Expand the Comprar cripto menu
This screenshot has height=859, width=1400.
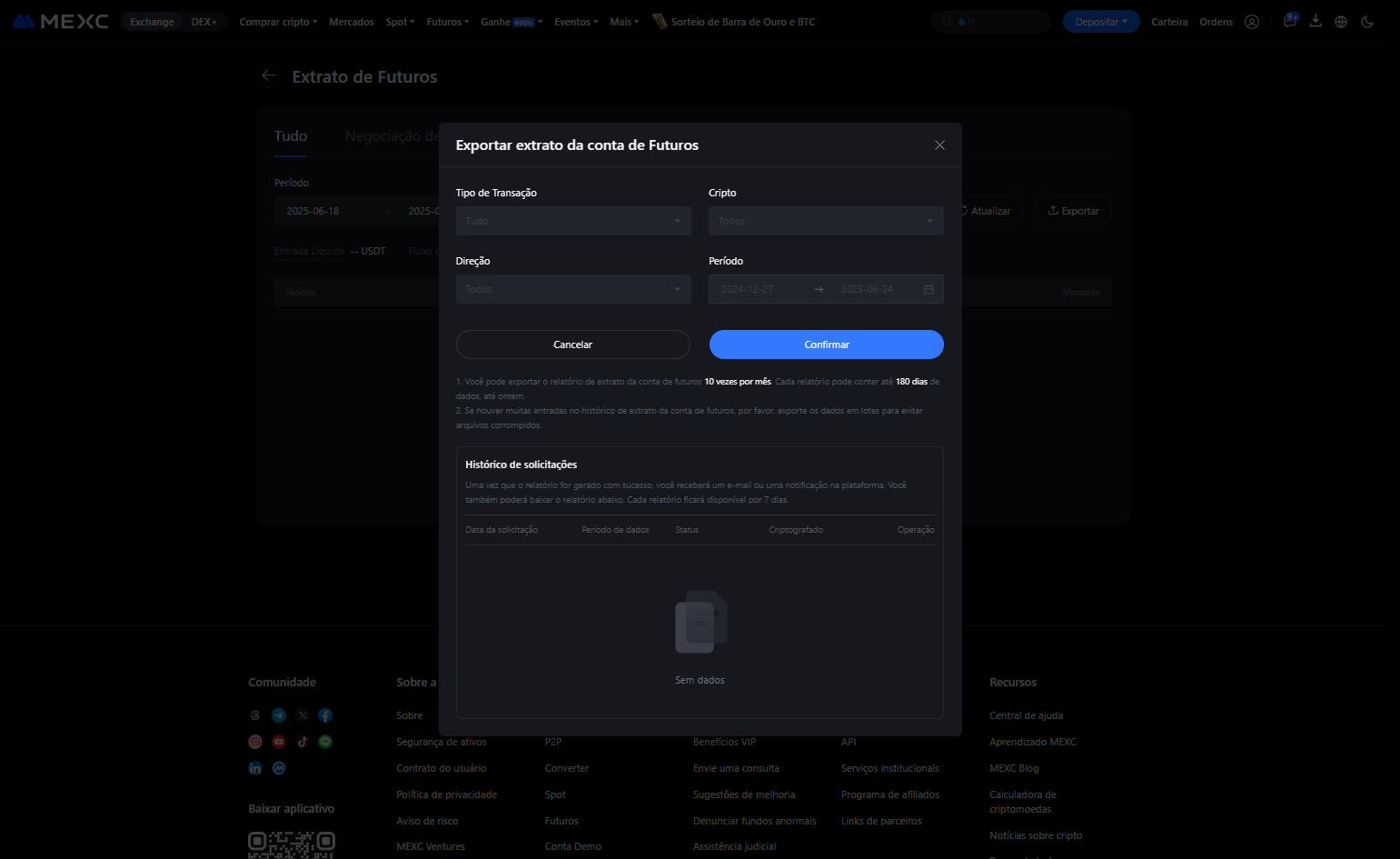point(278,22)
